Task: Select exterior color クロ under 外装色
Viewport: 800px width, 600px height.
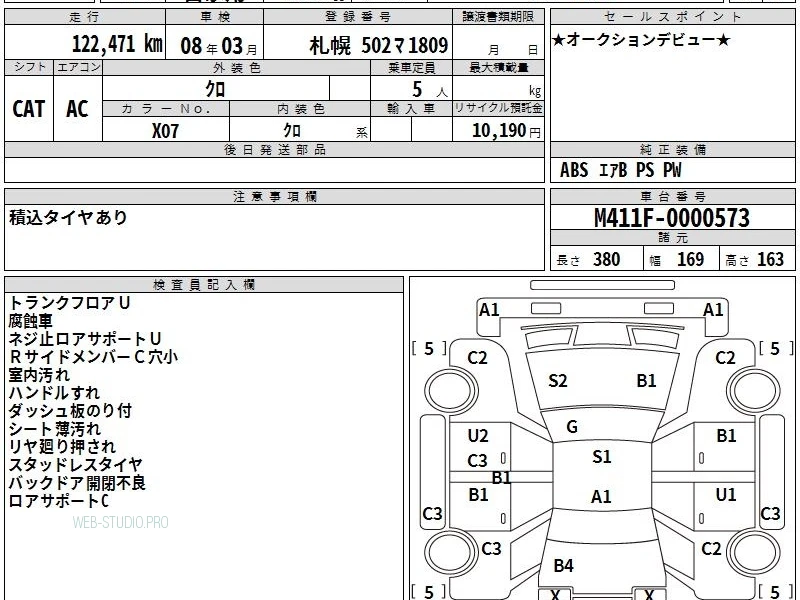Action: (215, 89)
